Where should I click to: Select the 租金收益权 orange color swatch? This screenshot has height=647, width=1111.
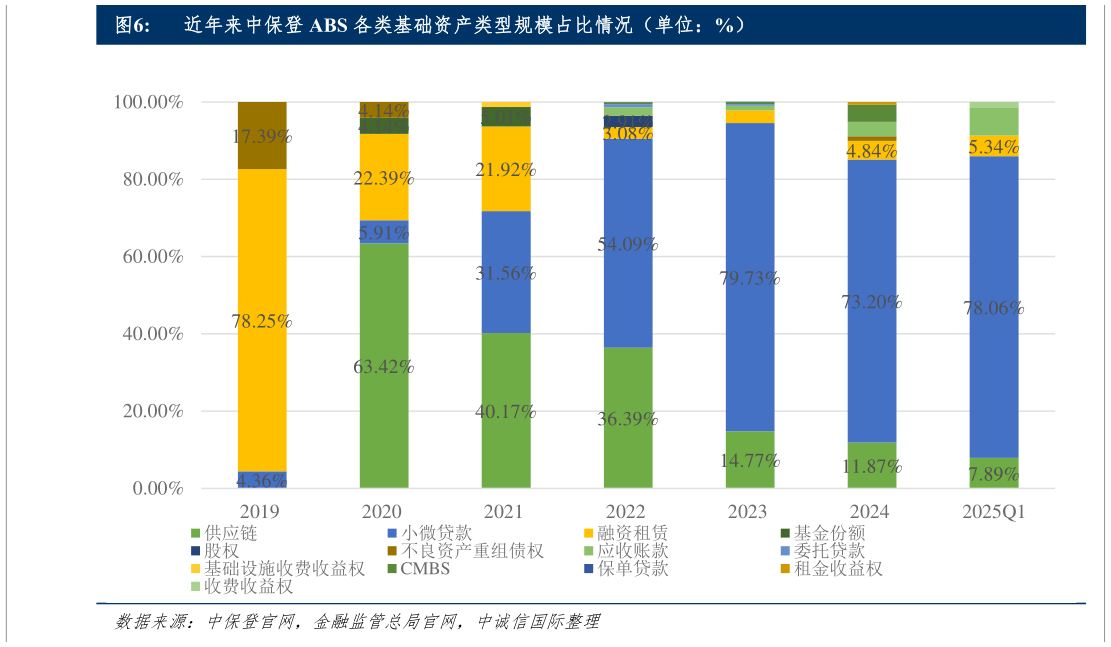[x=787, y=568]
